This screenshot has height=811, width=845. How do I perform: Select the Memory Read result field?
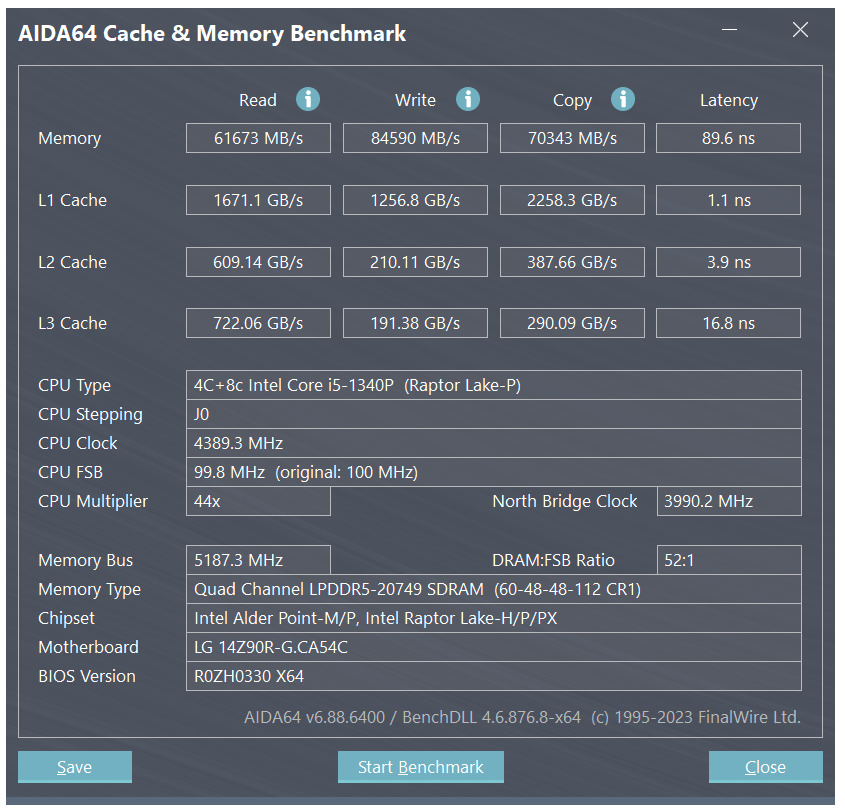[258, 138]
